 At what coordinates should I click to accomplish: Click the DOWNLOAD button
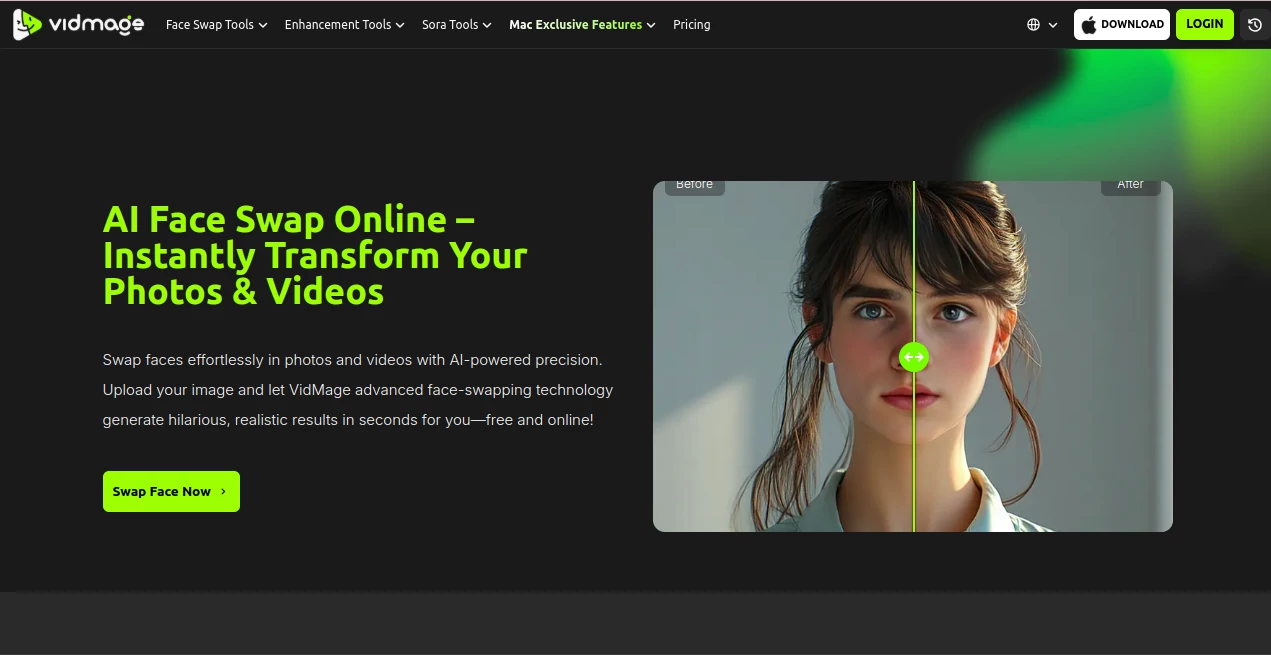tap(1121, 24)
